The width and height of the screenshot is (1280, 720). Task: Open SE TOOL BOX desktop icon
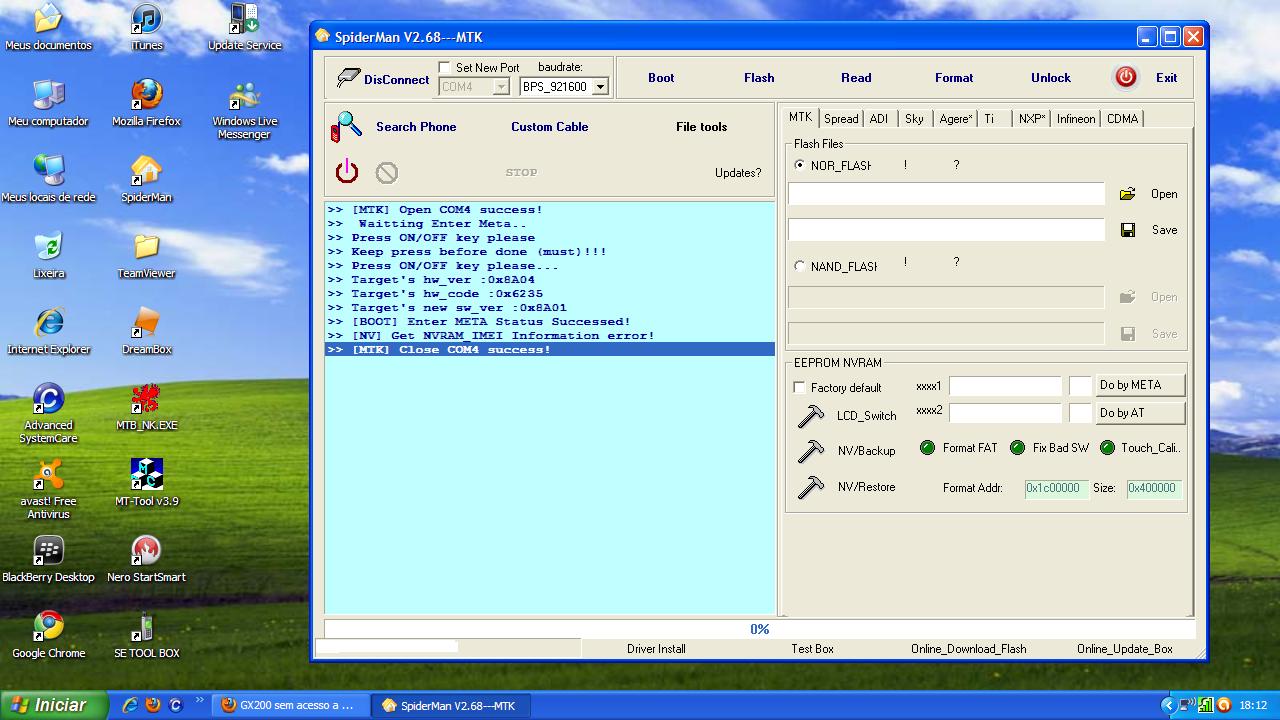146,635
